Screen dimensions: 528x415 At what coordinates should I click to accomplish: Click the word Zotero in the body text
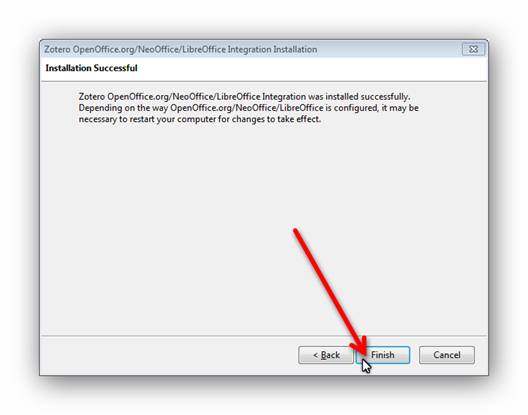[92, 97]
